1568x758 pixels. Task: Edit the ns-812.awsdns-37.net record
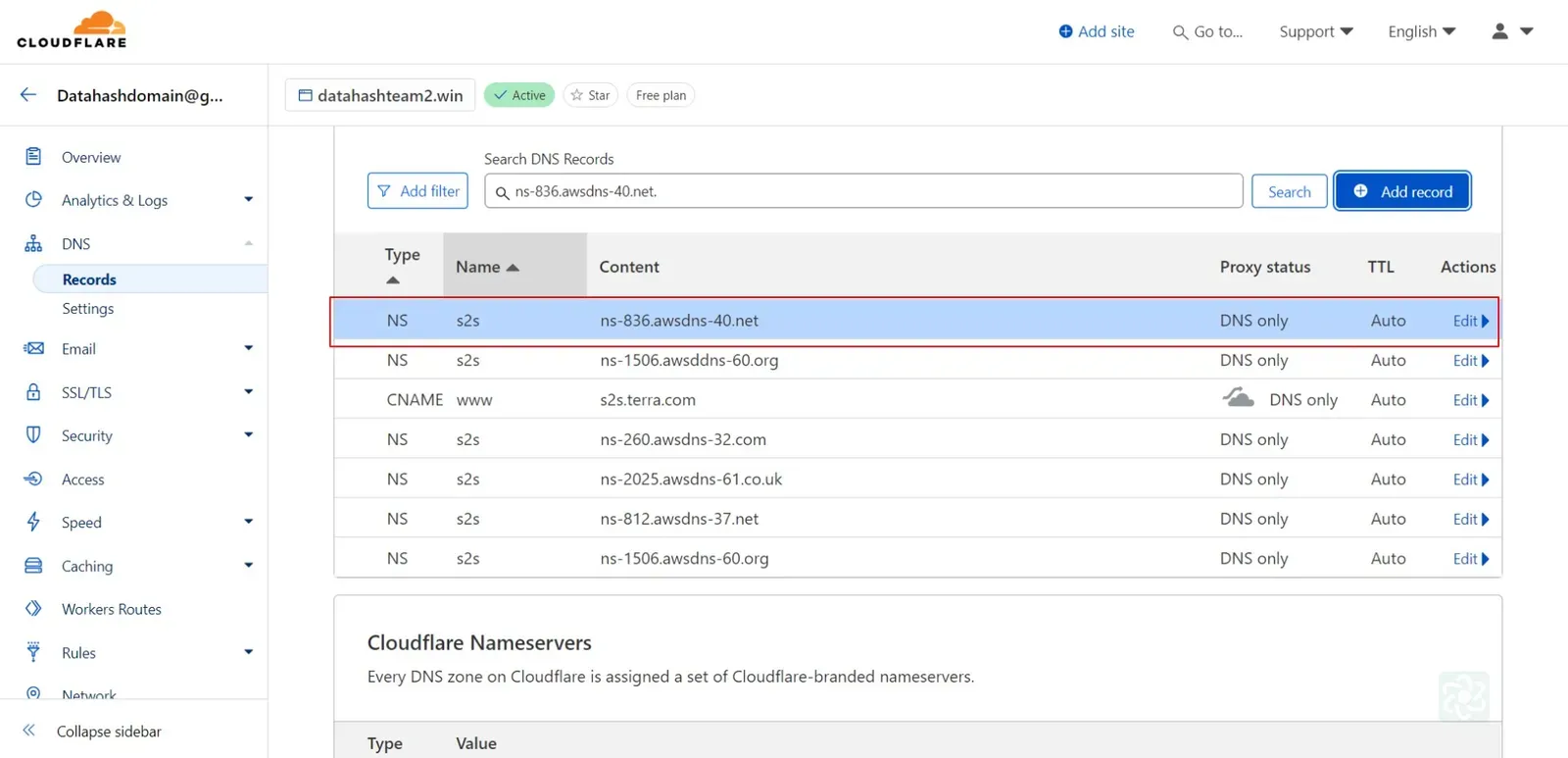click(x=1470, y=519)
